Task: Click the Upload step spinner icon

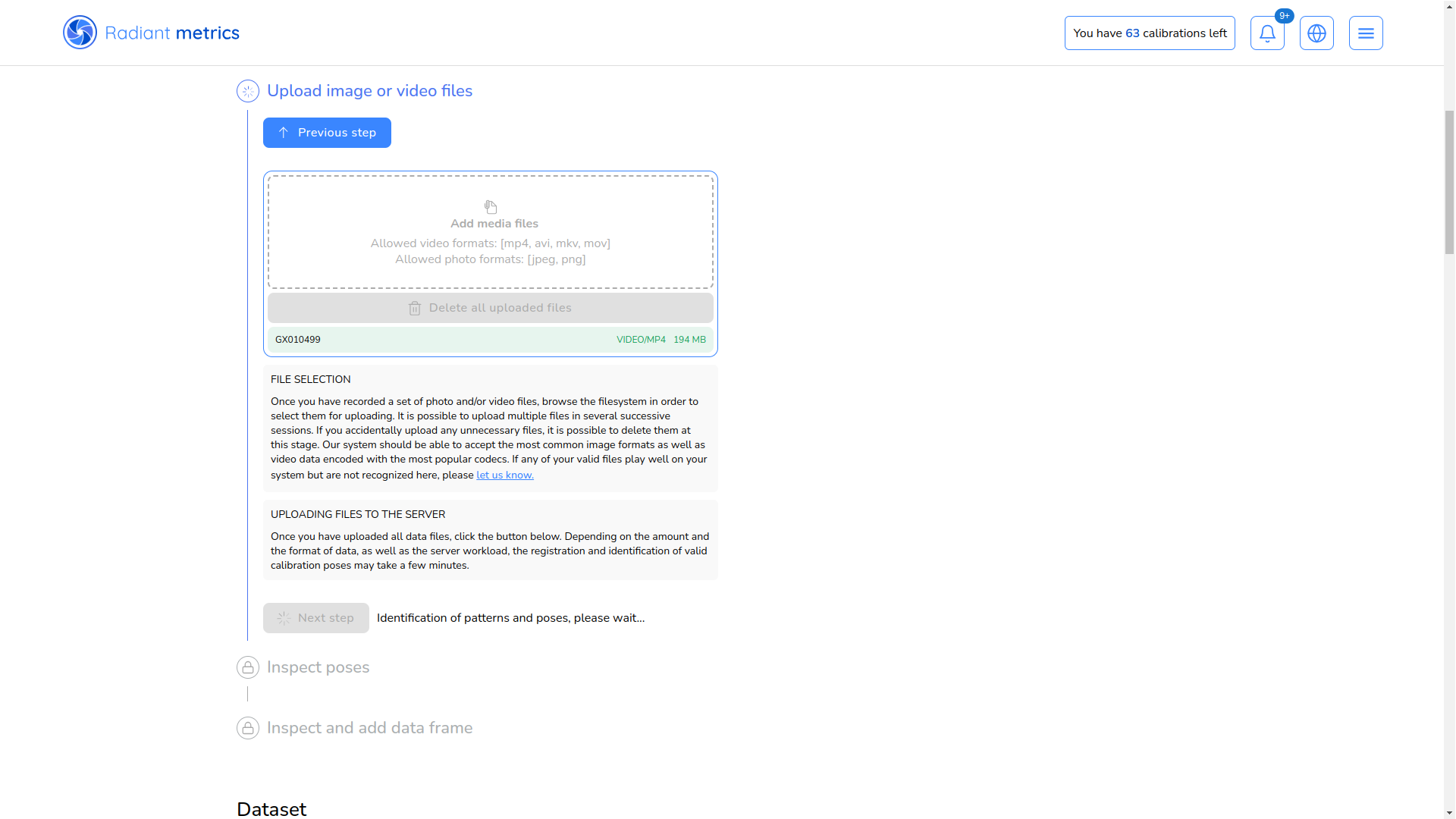Action: pyautogui.click(x=248, y=91)
